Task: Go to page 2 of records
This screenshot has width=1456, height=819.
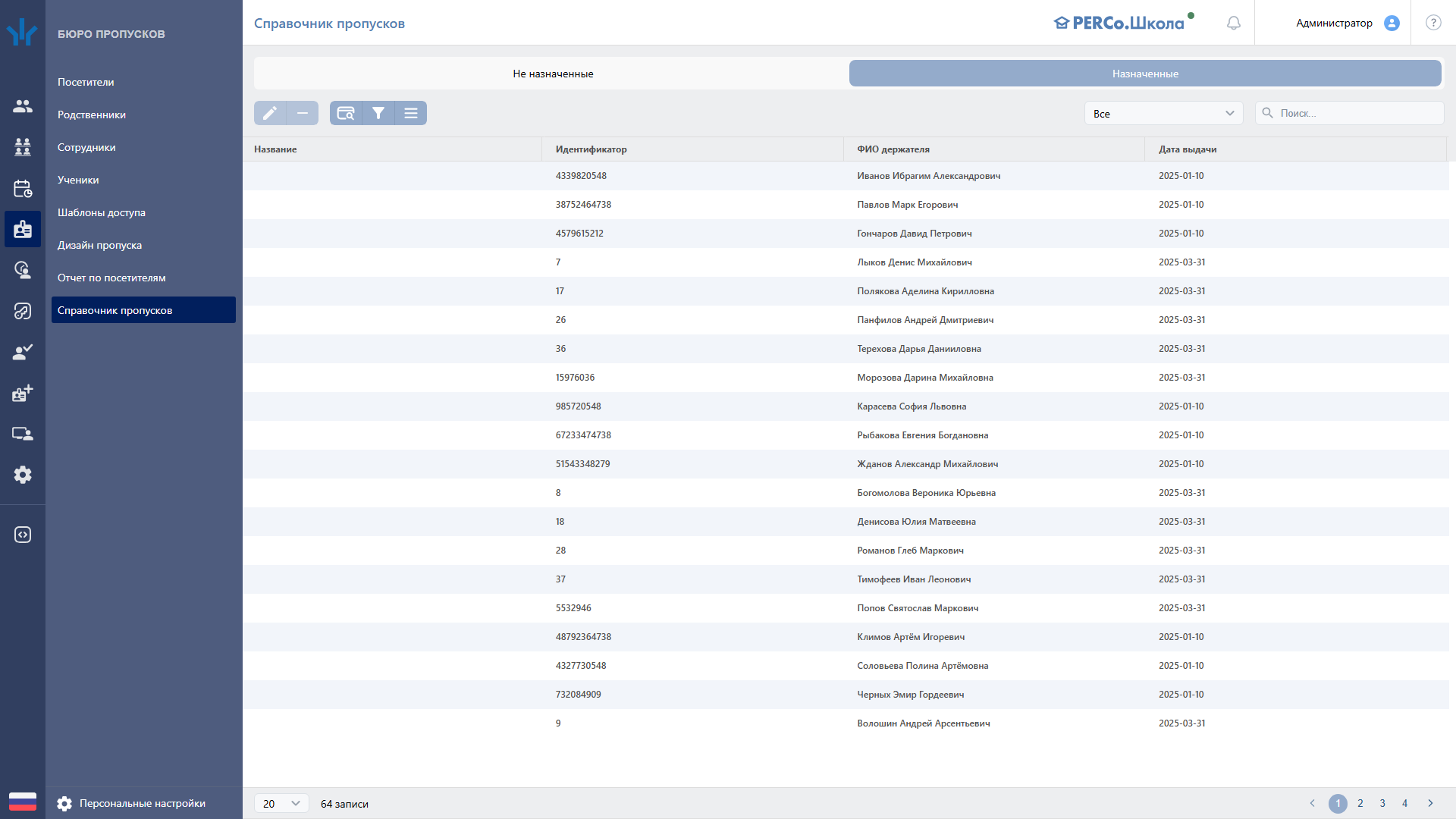Action: 1360,803
